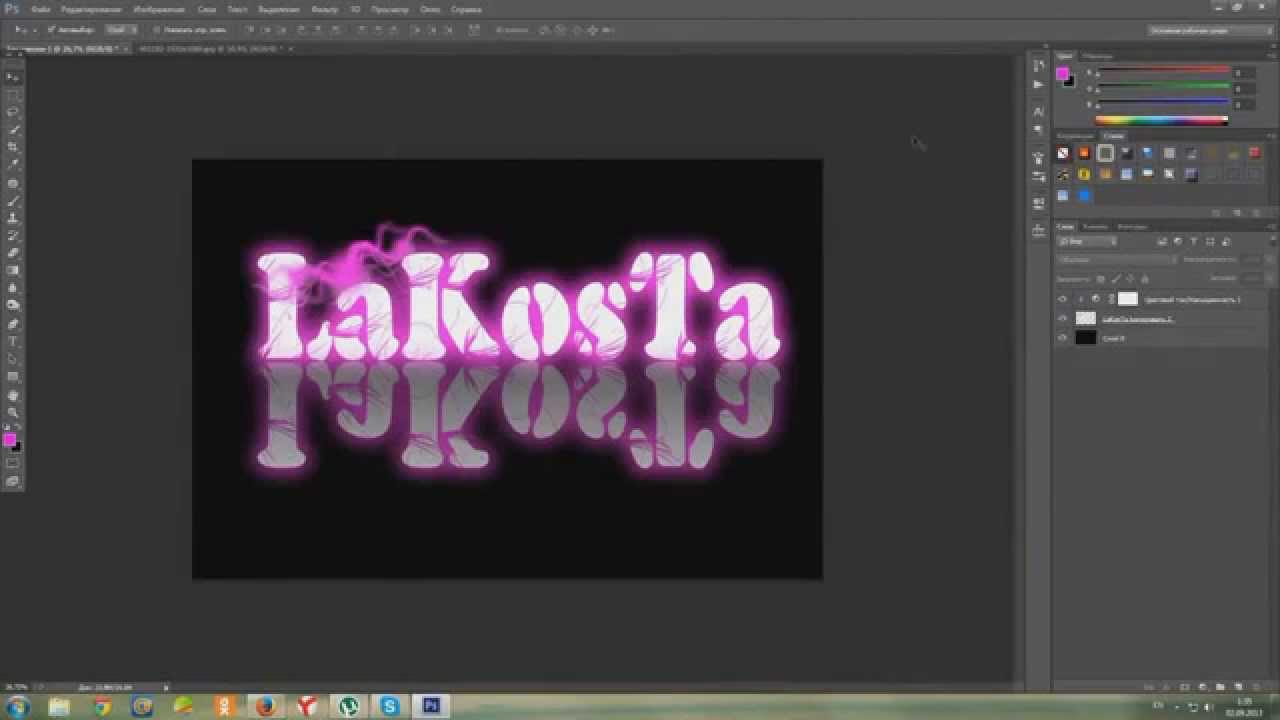
Task: Select the Eraser tool
Action: pos(13,253)
